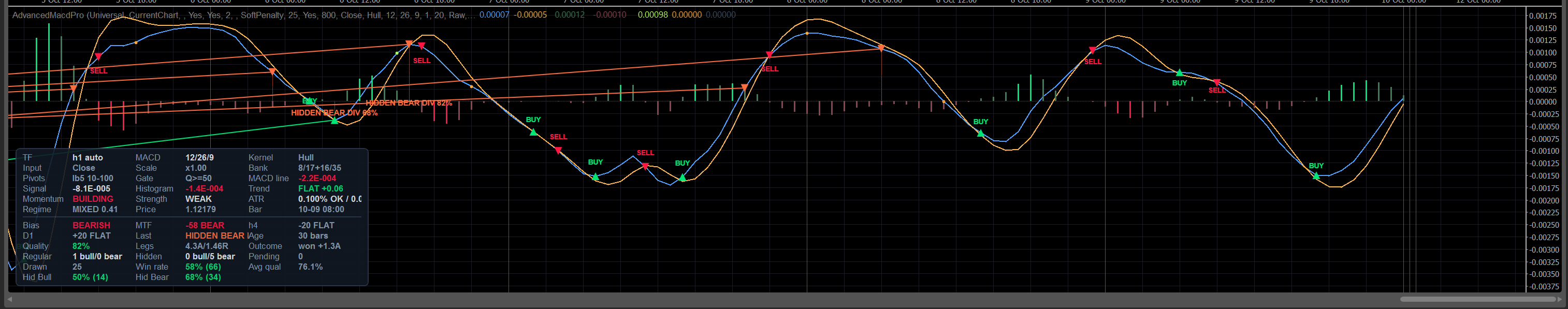The height and width of the screenshot is (309, 1568).
Task: Click the HIDDEN BEAR DIV 68% label
Action: 334,112
